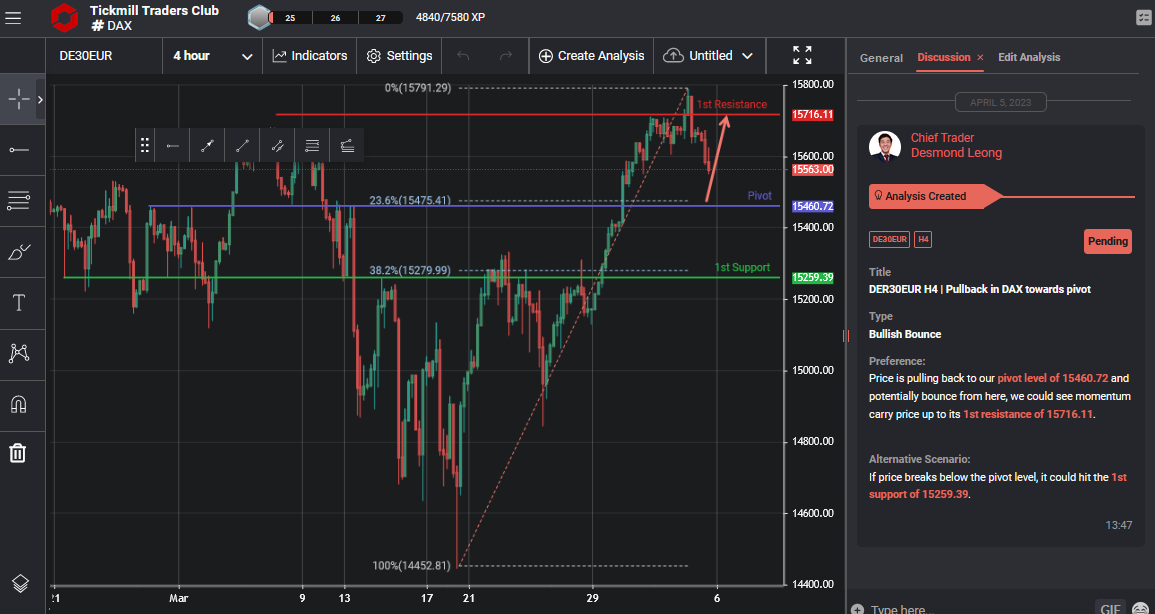
Task: Close the Discussion tab with the x
Action: tap(980, 57)
